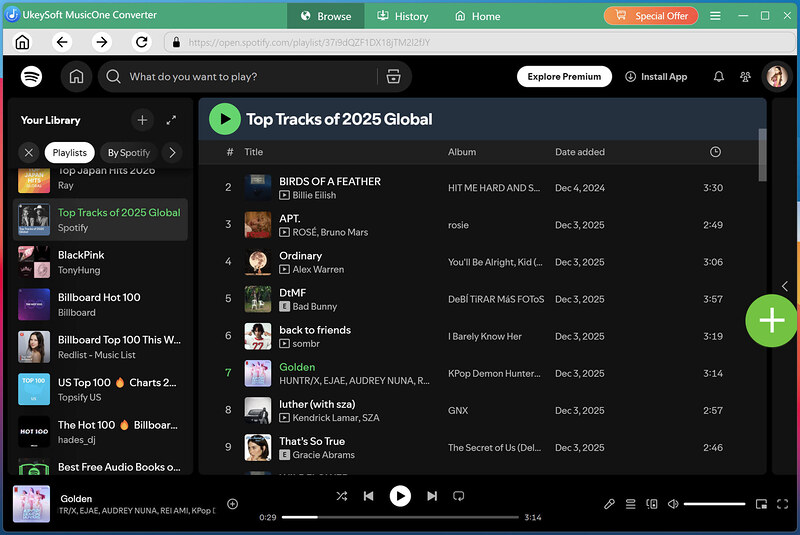The image size is (800, 535).
Task: Open the ROSÉ, Bruno Mars artist link
Action: pos(330,232)
